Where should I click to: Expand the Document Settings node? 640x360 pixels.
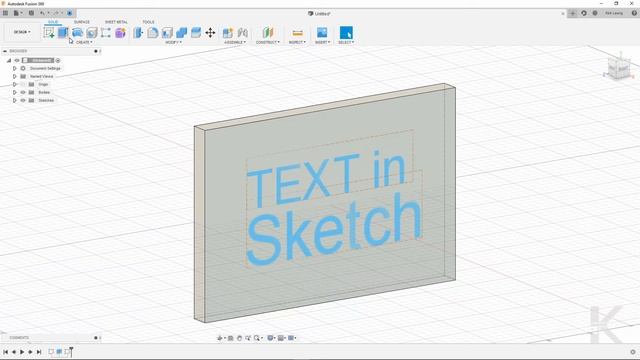click(x=15, y=69)
